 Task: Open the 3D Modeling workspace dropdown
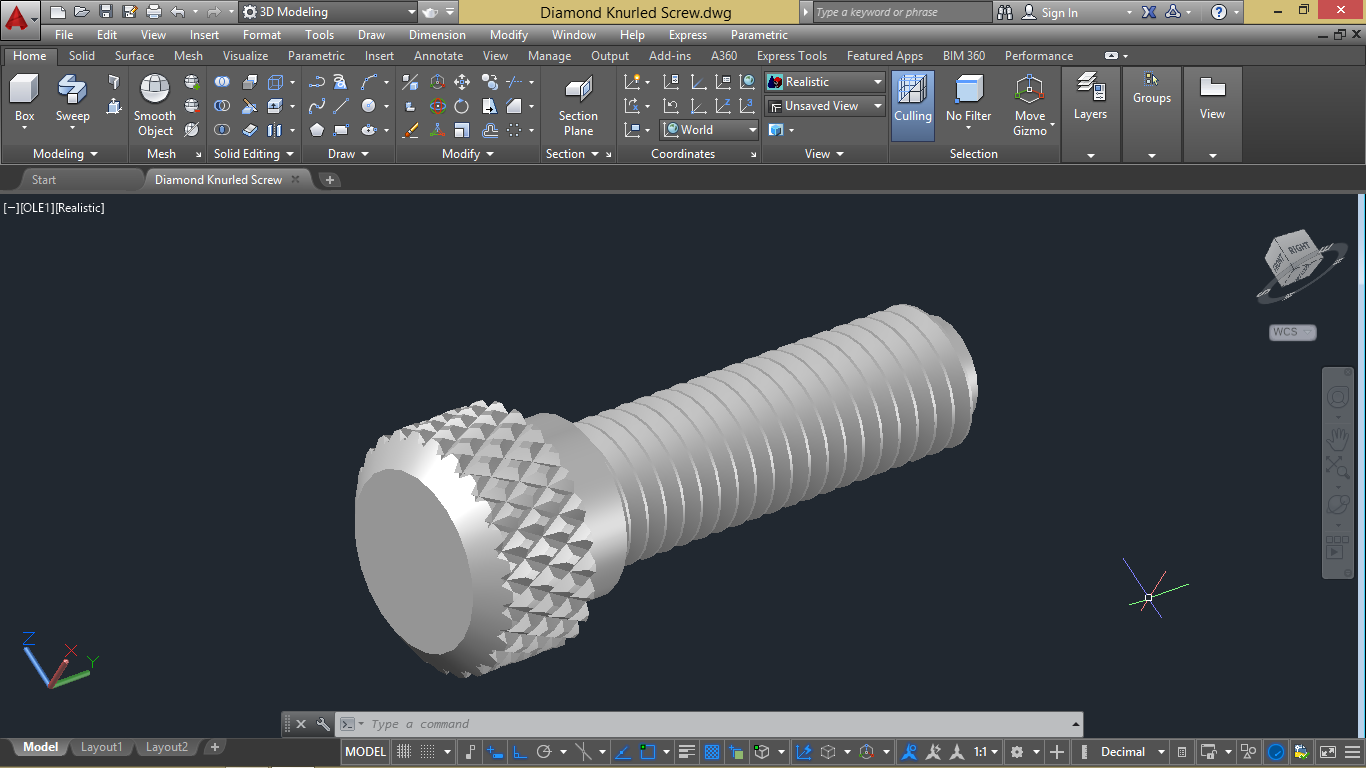(328, 12)
